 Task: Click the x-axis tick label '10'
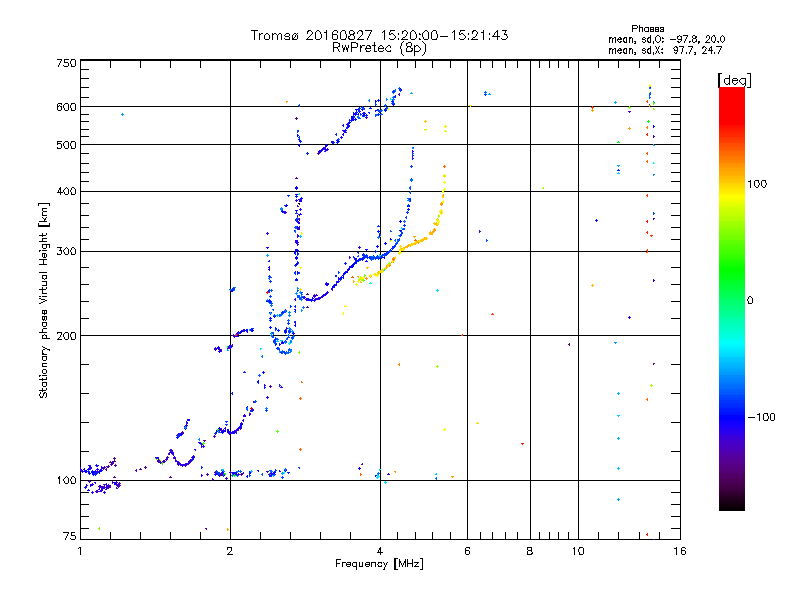point(578,551)
